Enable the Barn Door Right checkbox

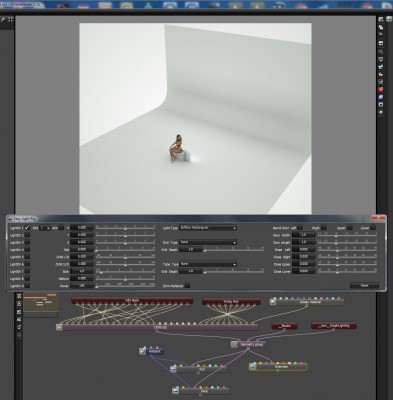click(323, 228)
